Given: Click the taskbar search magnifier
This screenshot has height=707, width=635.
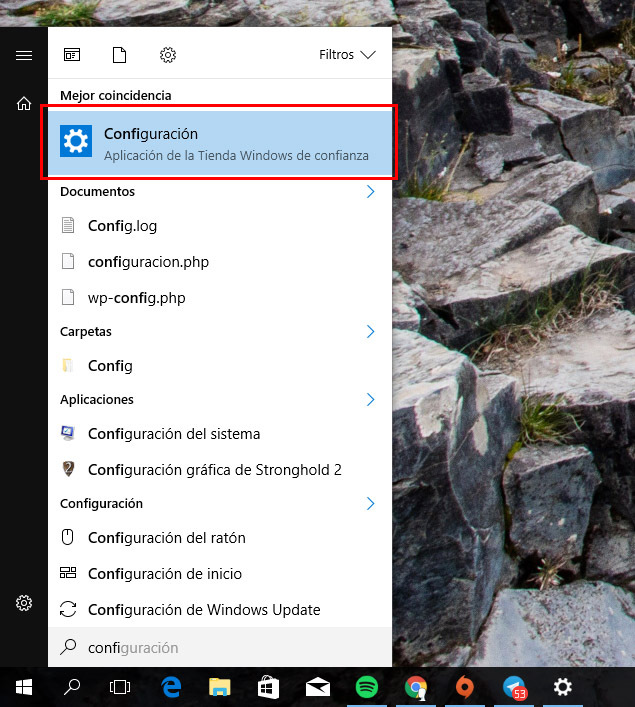Looking at the screenshot, I should (72, 687).
